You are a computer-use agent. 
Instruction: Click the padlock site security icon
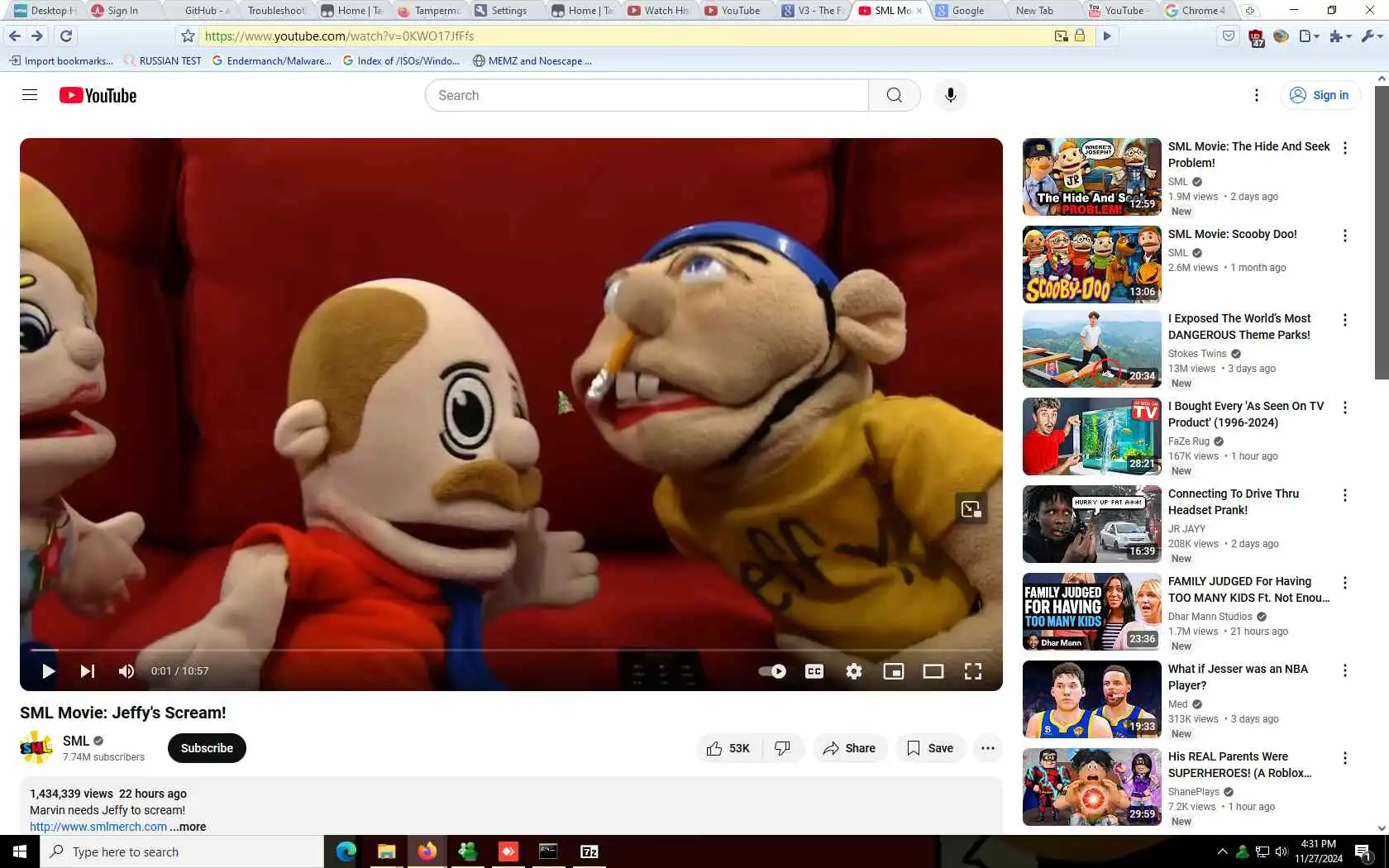1079,36
